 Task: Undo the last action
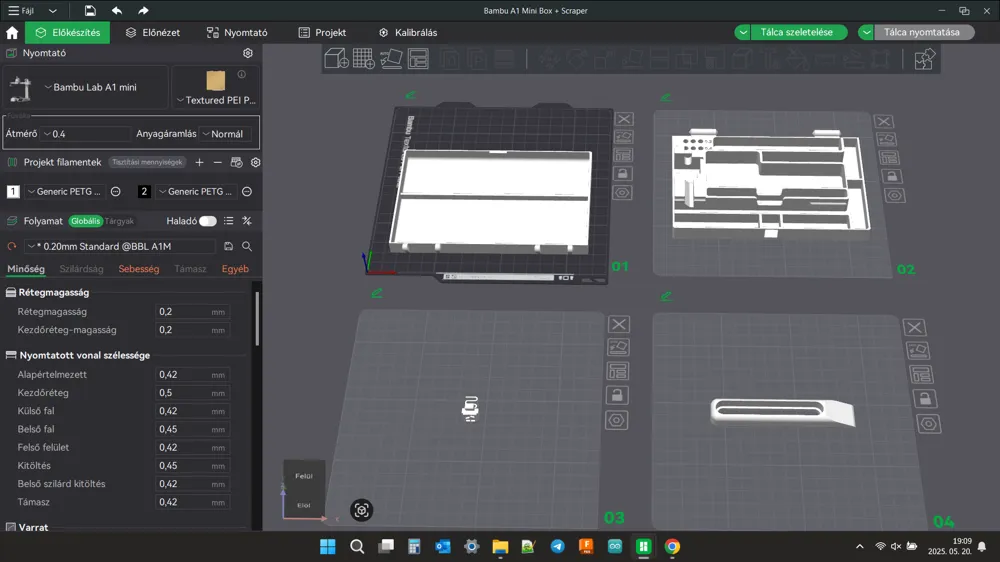point(117,10)
